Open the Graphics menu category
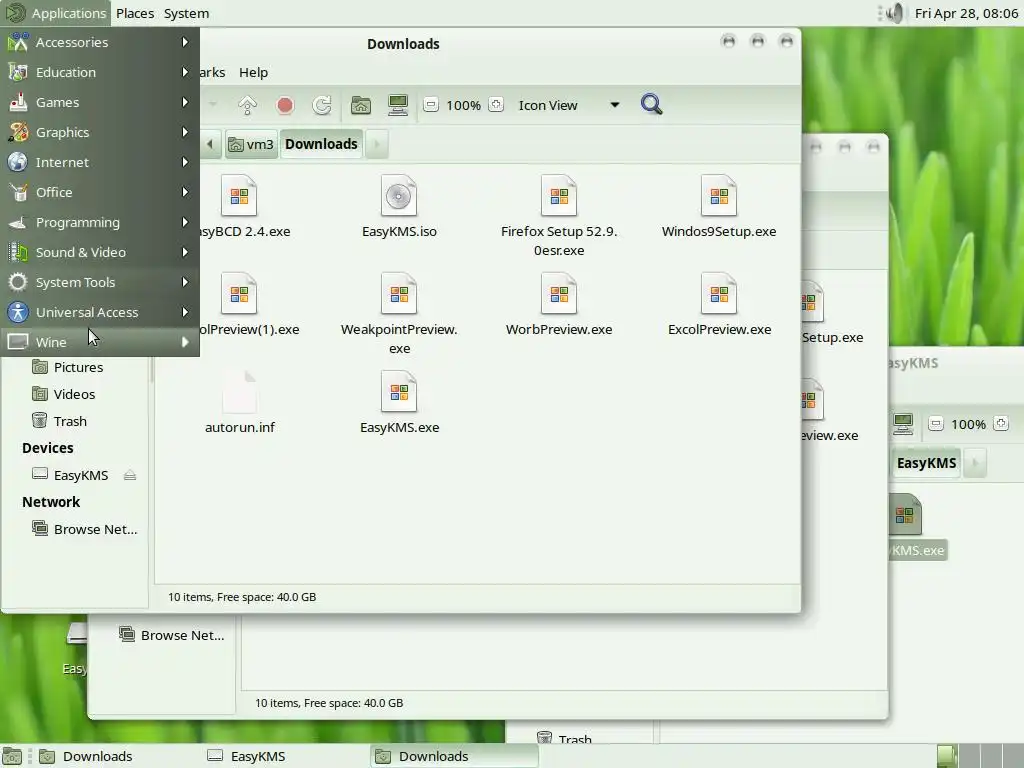The image size is (1024, 768). coord(99,133)
